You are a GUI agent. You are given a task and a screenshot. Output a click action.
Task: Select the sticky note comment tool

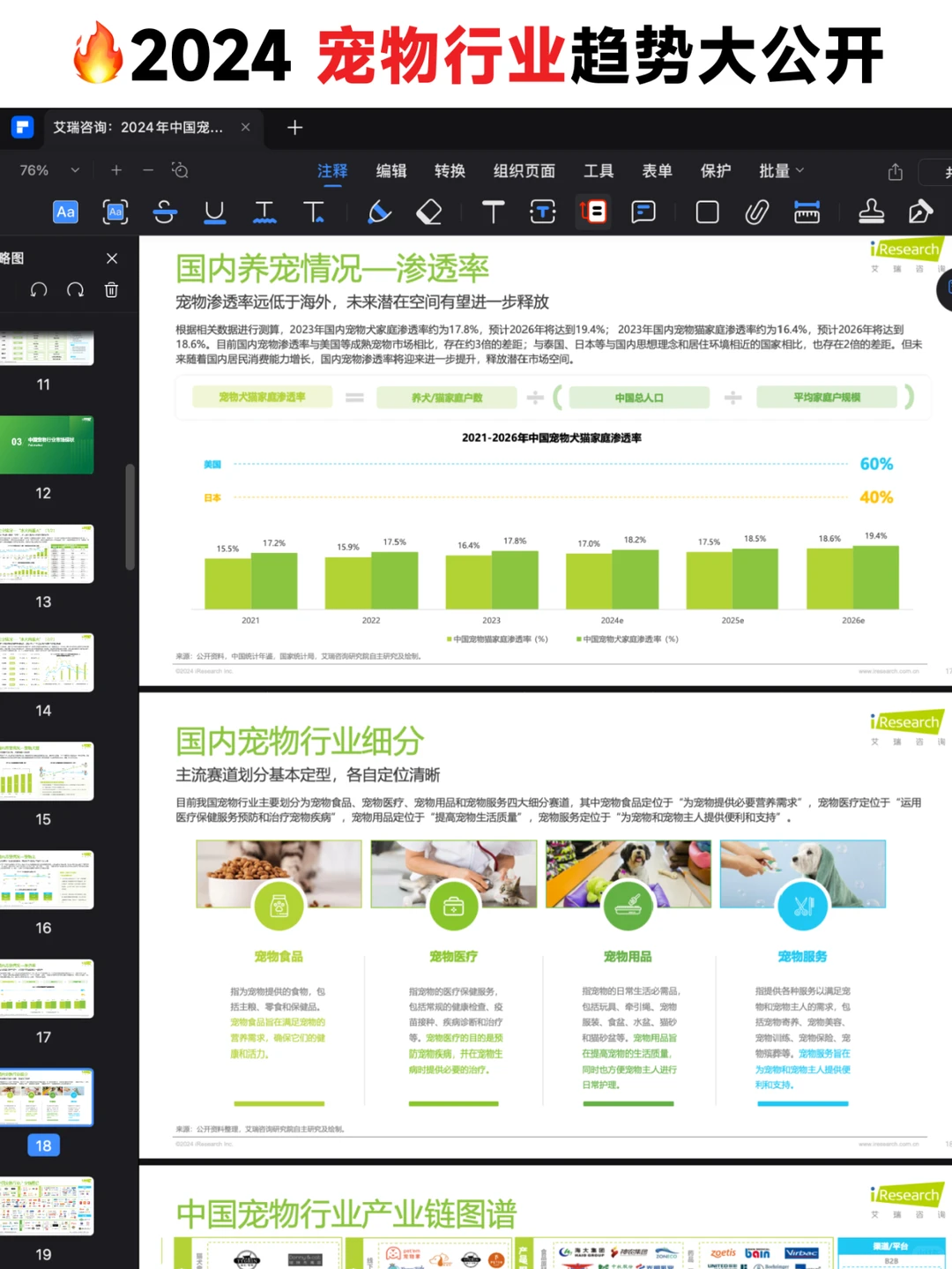click(643, 212)
